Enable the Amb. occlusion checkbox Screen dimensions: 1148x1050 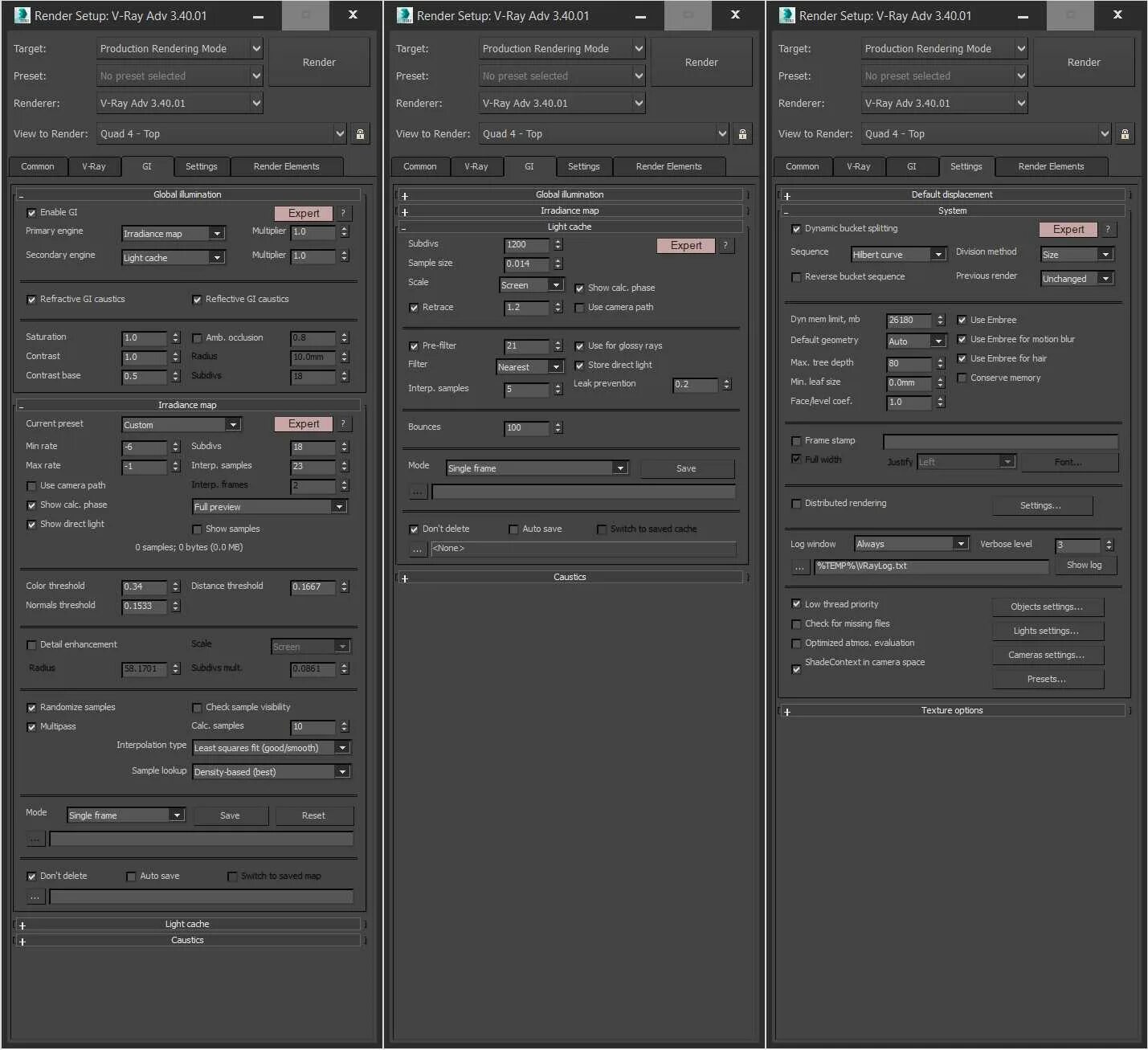pos(197,338)
